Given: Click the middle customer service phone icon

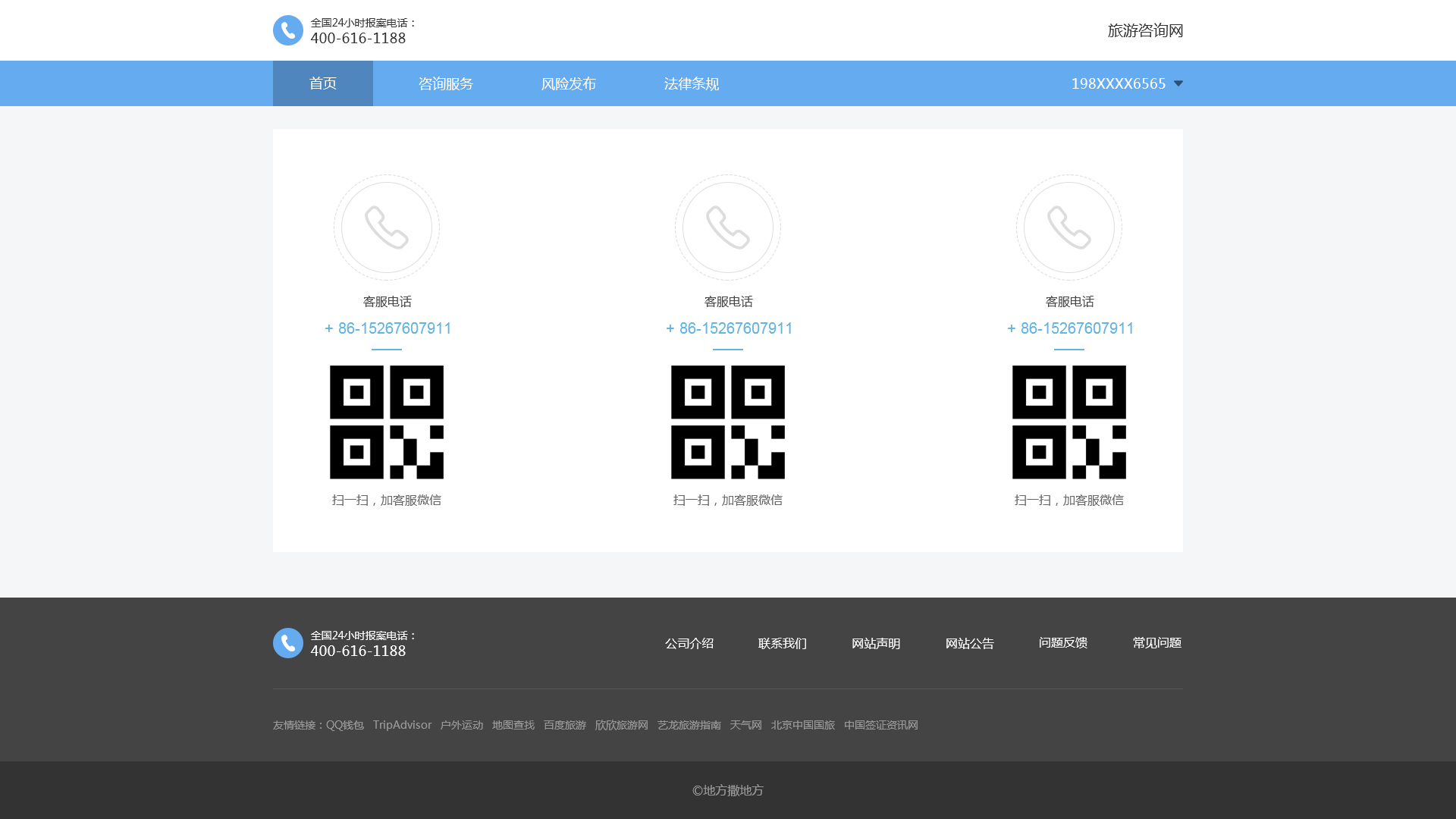Looking at the screenshot, I should click(x=728, y=227).
